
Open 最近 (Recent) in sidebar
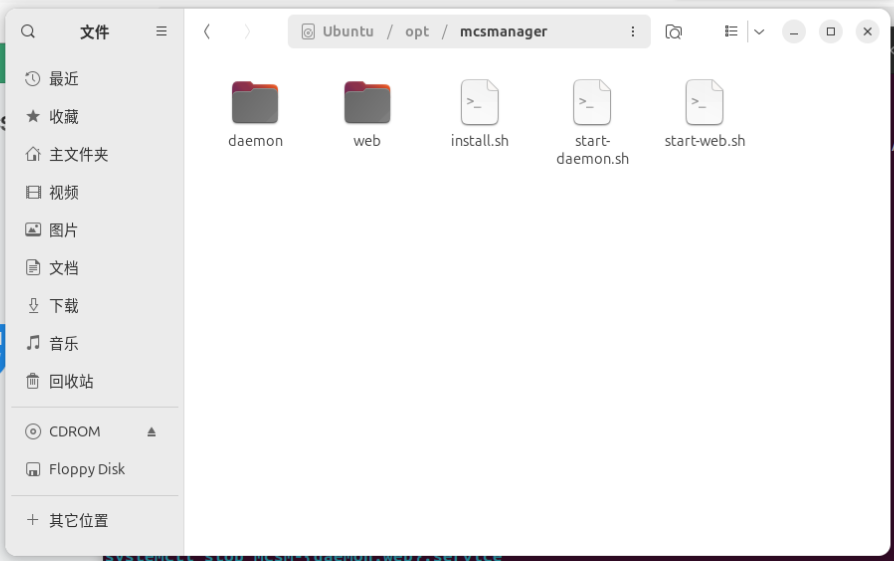[x=95, y=79]
